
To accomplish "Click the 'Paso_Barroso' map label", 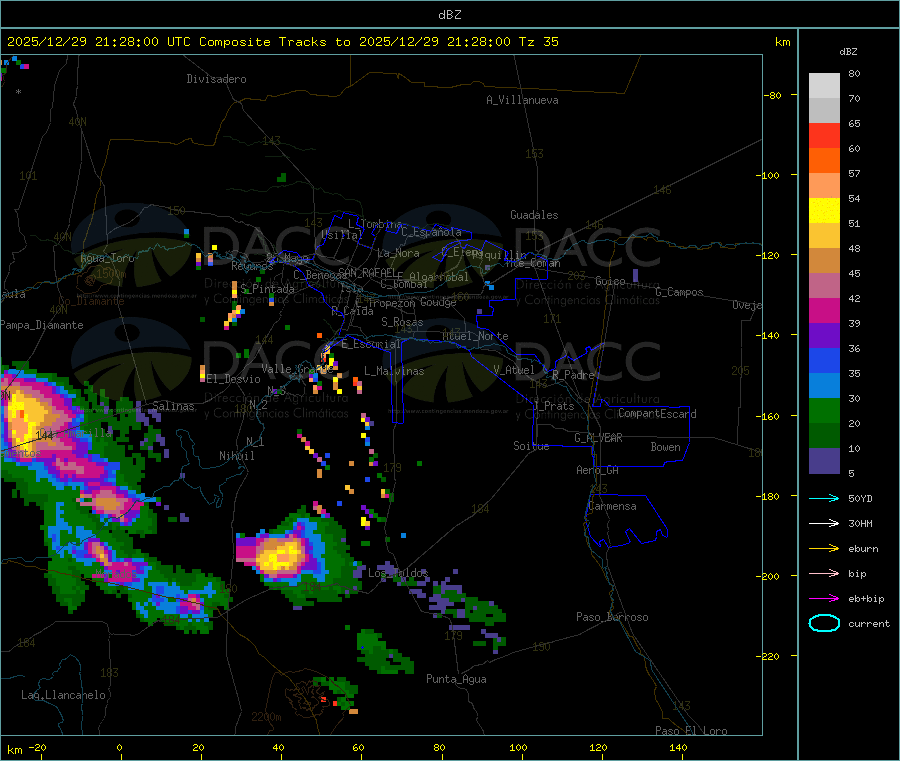I will [612, 617].
